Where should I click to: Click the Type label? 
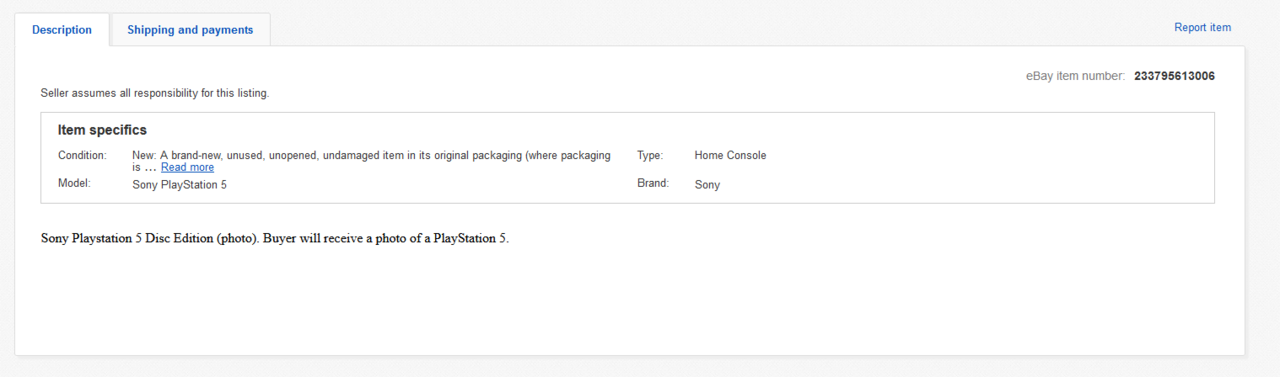click(650, 155)
